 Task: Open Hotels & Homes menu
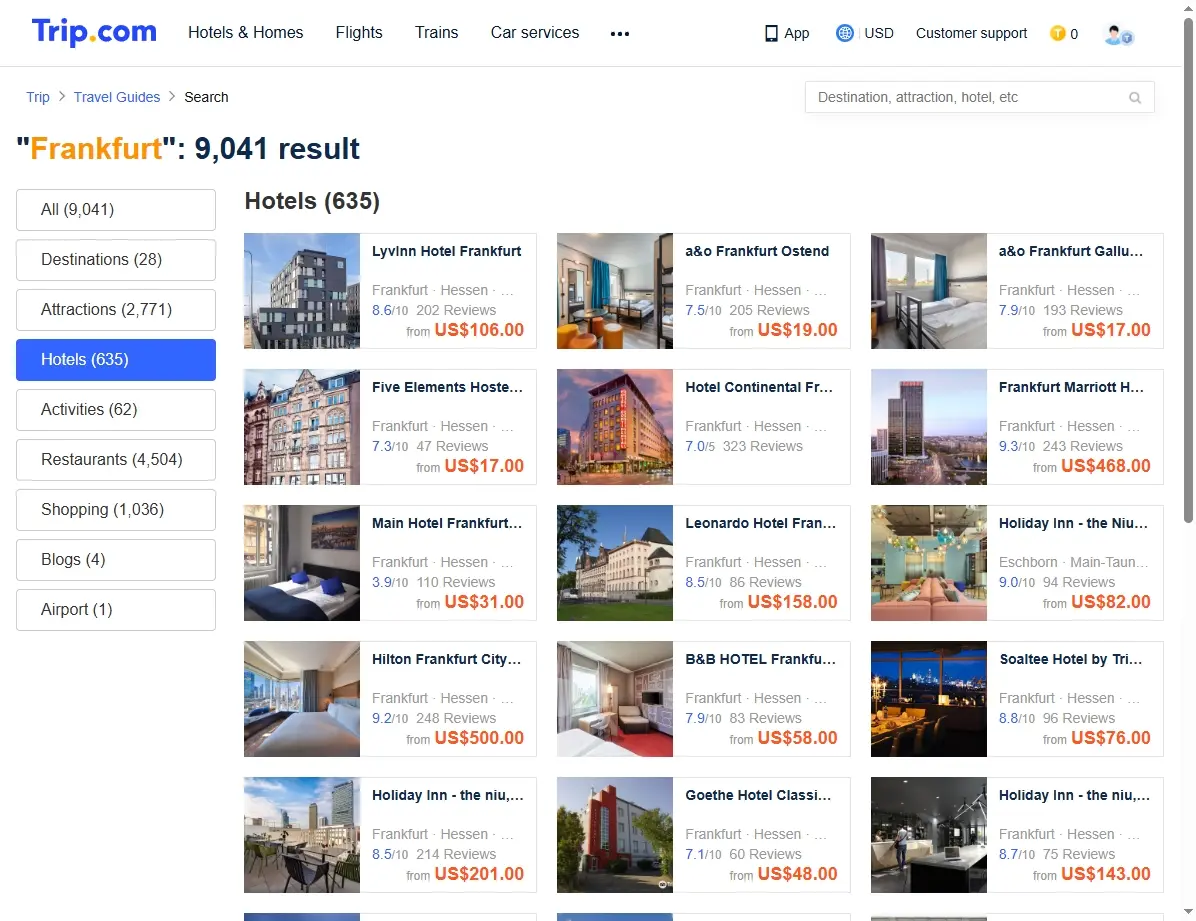[246, 33]
